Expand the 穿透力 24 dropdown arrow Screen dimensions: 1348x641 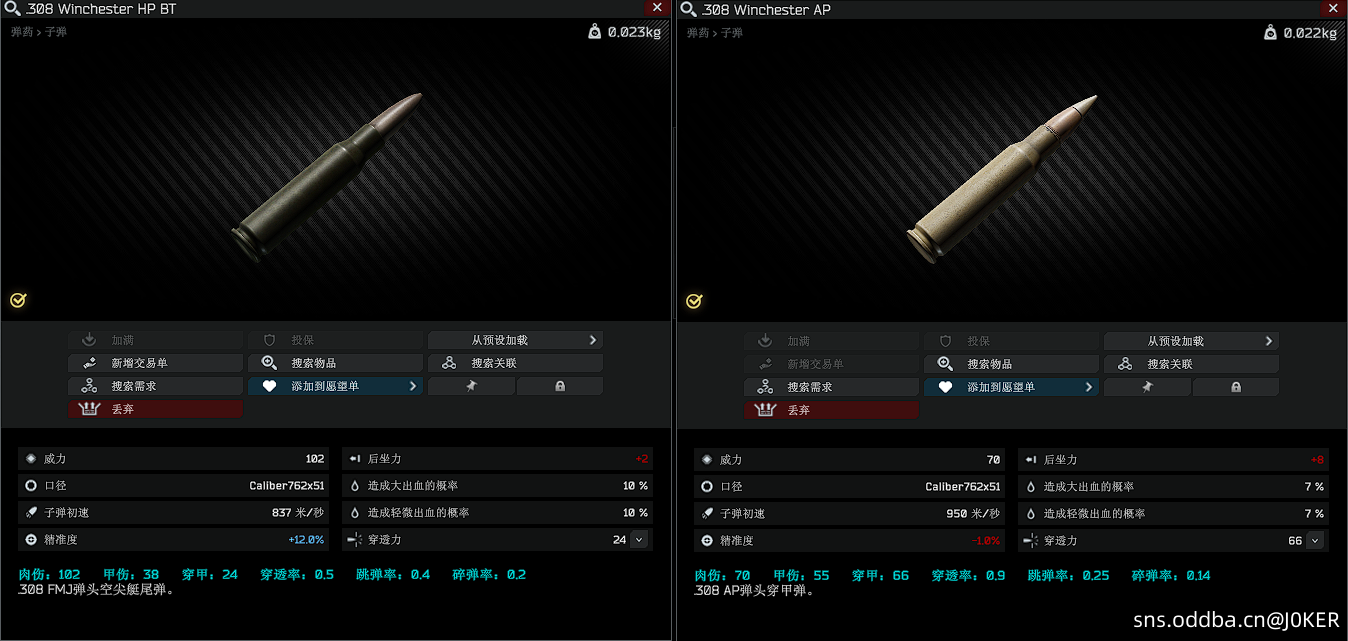[639, 539]
